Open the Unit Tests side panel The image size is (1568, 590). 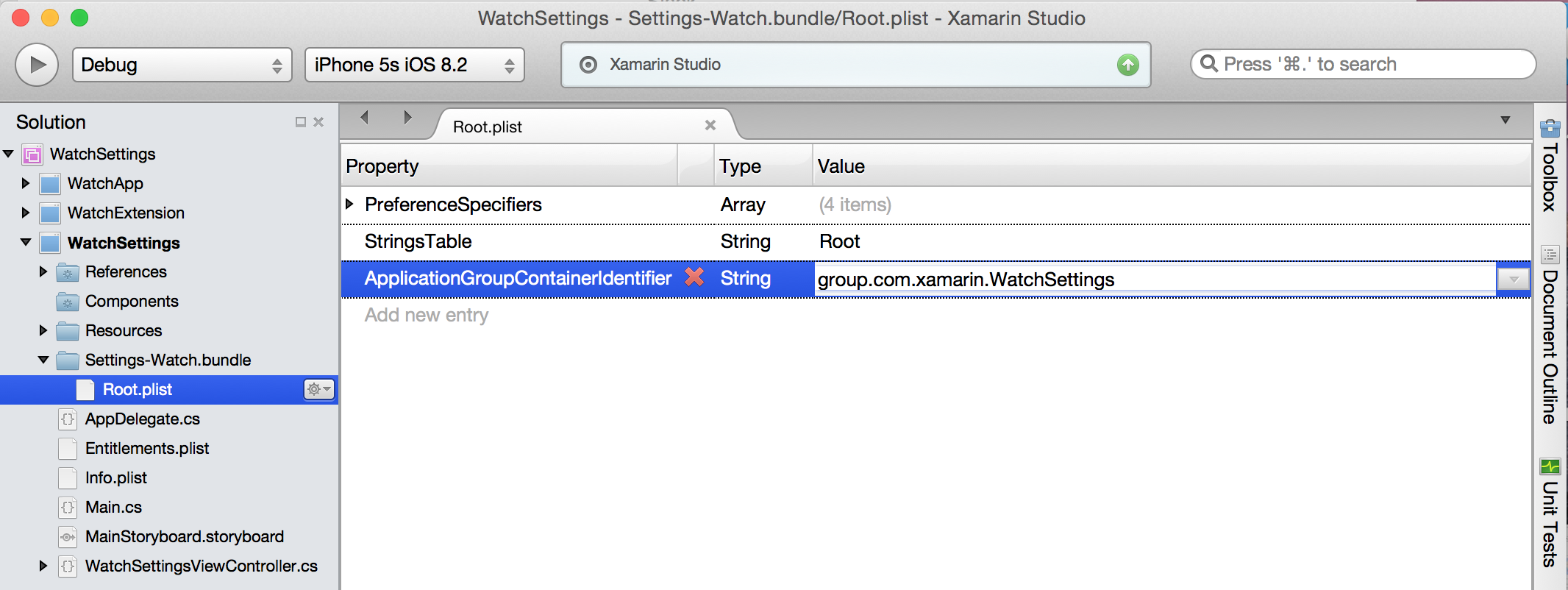pos(1550,513)
